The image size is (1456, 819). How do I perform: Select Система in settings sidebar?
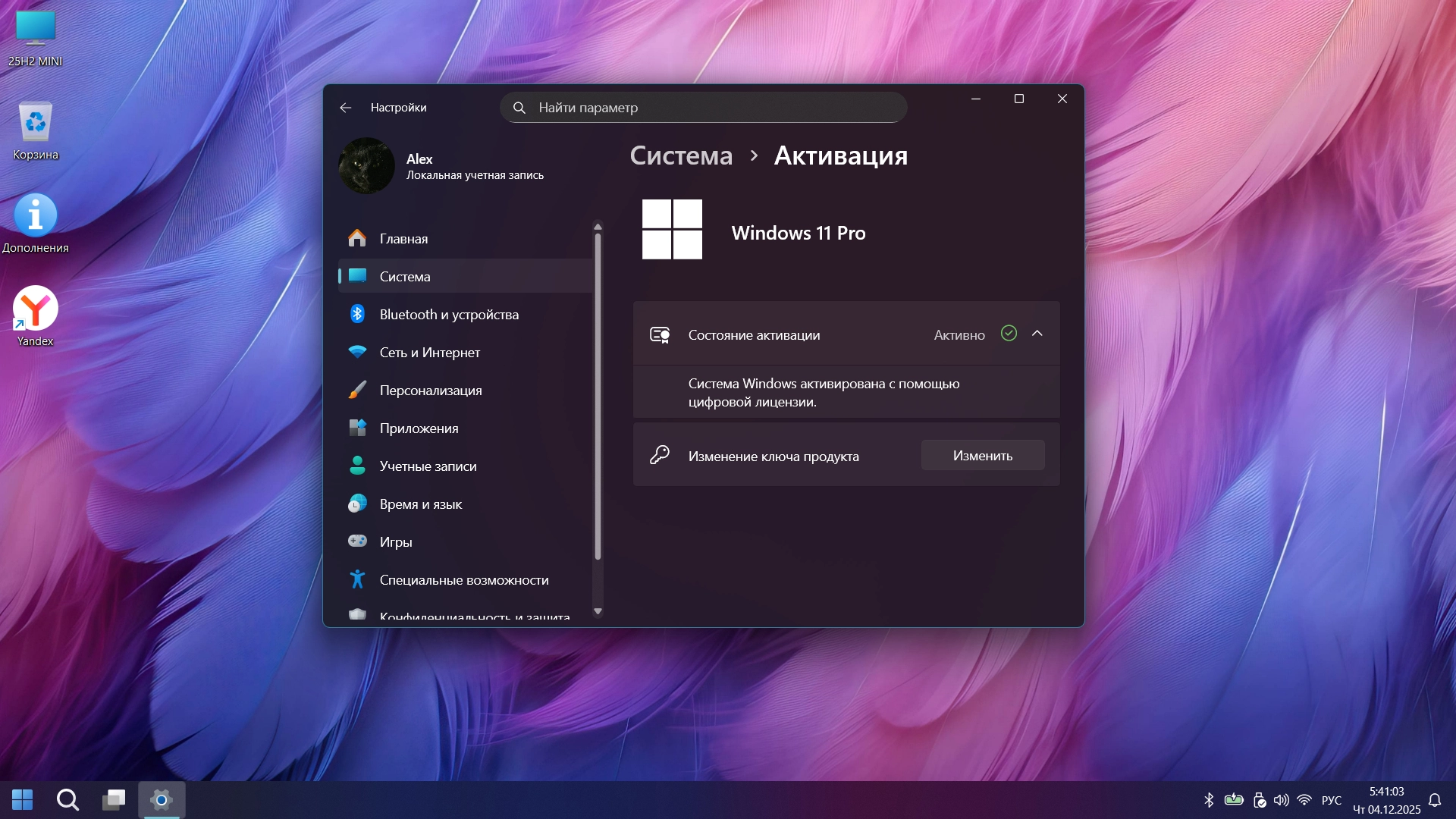(404, 277)
